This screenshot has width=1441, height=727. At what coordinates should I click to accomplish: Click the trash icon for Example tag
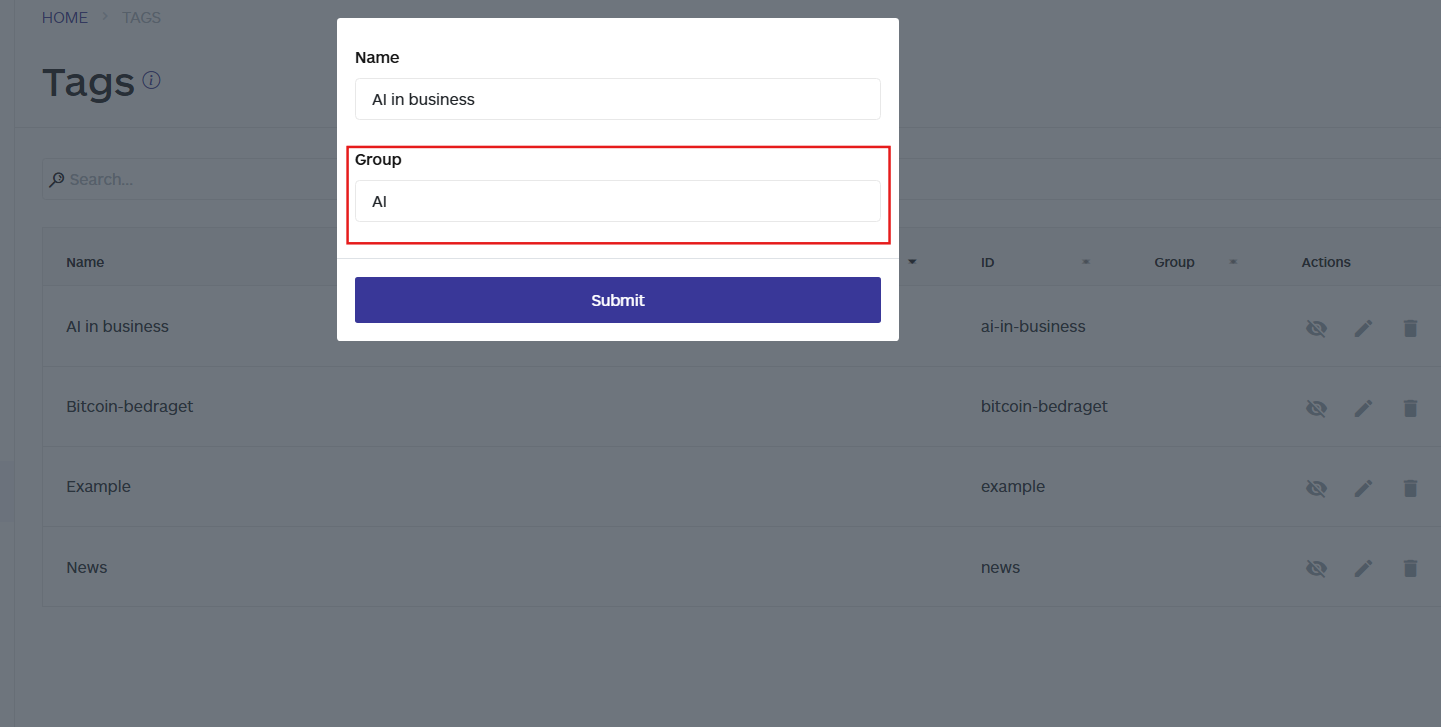(1410, 488)
